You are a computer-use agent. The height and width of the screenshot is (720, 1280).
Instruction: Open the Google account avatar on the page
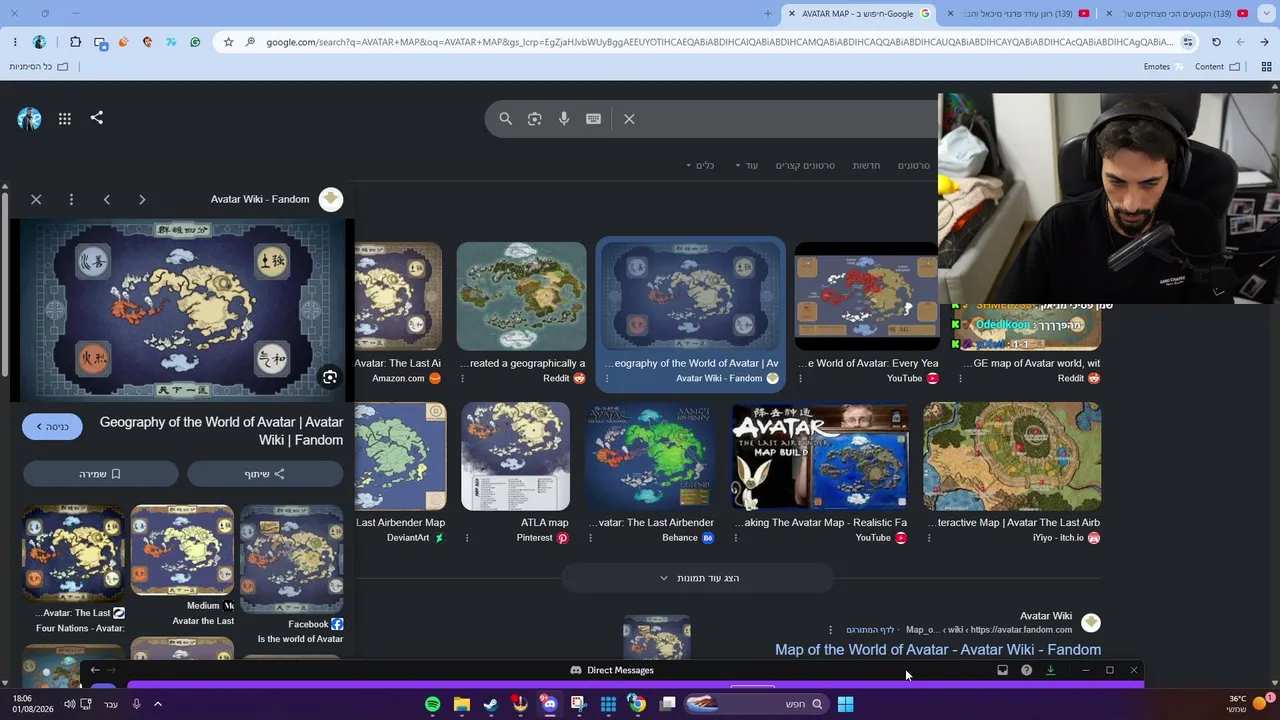[29, 119]
